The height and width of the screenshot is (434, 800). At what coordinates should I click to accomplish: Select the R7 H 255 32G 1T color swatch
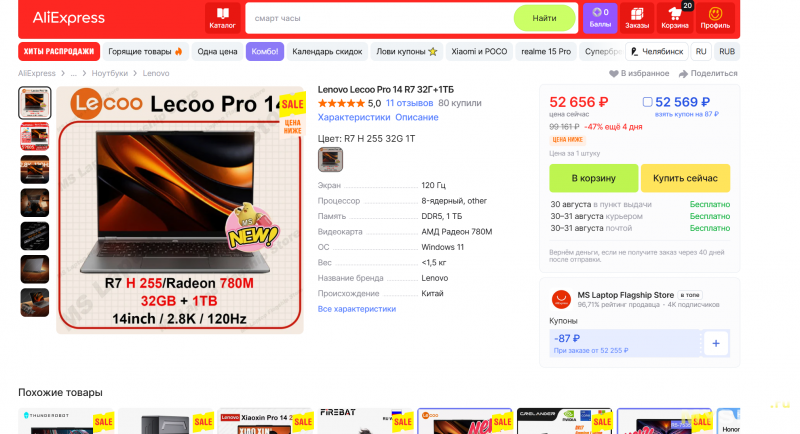pyautogui.click(x=330, y=160)
